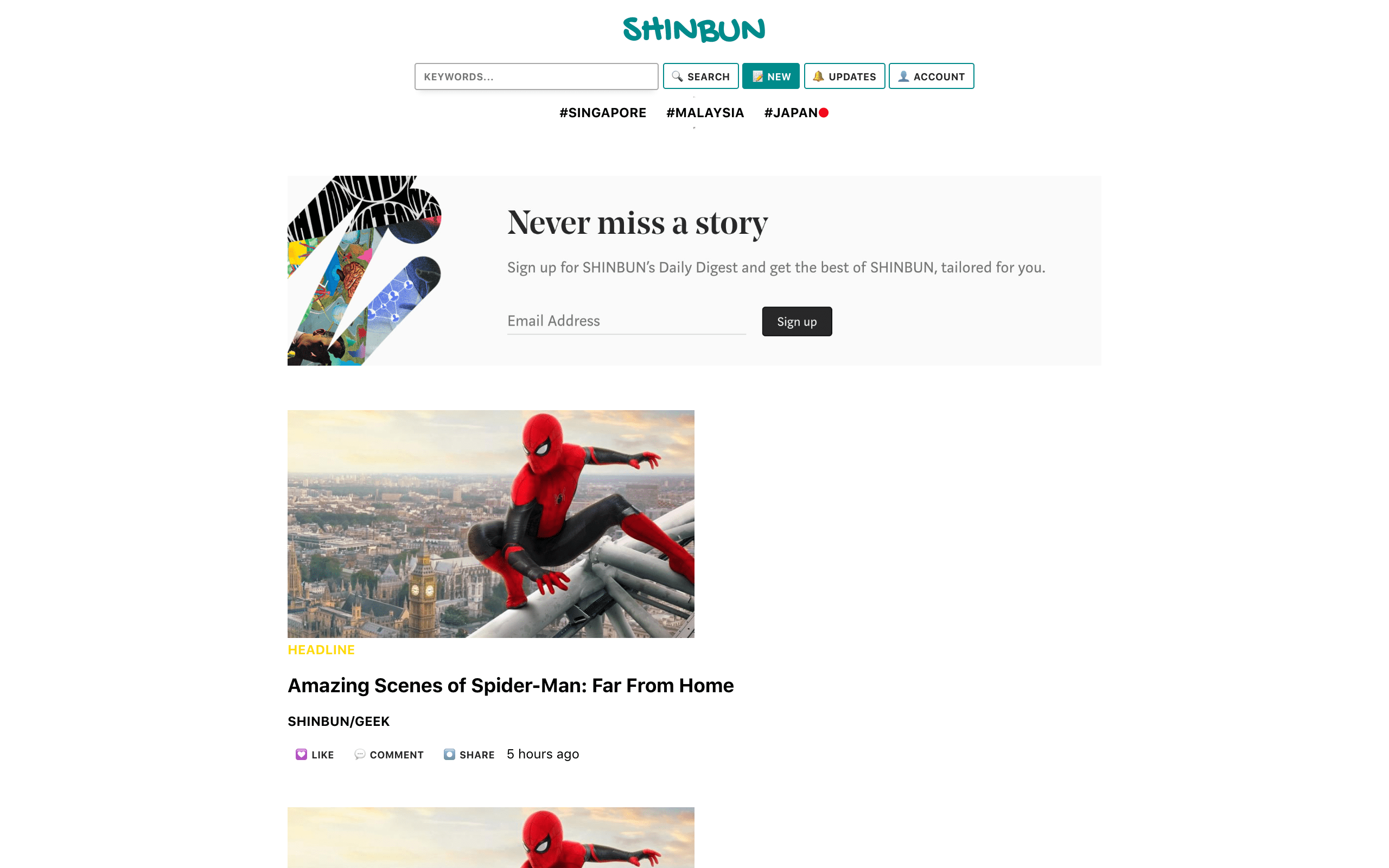This screenshot has height=868, width=1389.
Task: Open the Spider-Man: Far From Home headline
Action: [510, 685]
